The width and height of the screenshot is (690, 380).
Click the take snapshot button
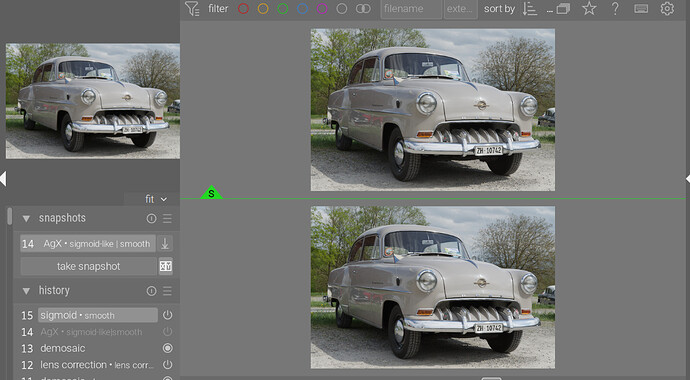coord(88,266)
